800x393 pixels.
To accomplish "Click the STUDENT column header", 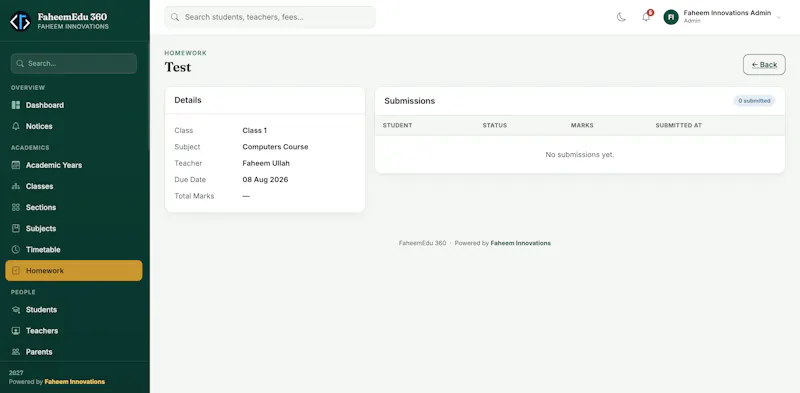I will 397,125.
